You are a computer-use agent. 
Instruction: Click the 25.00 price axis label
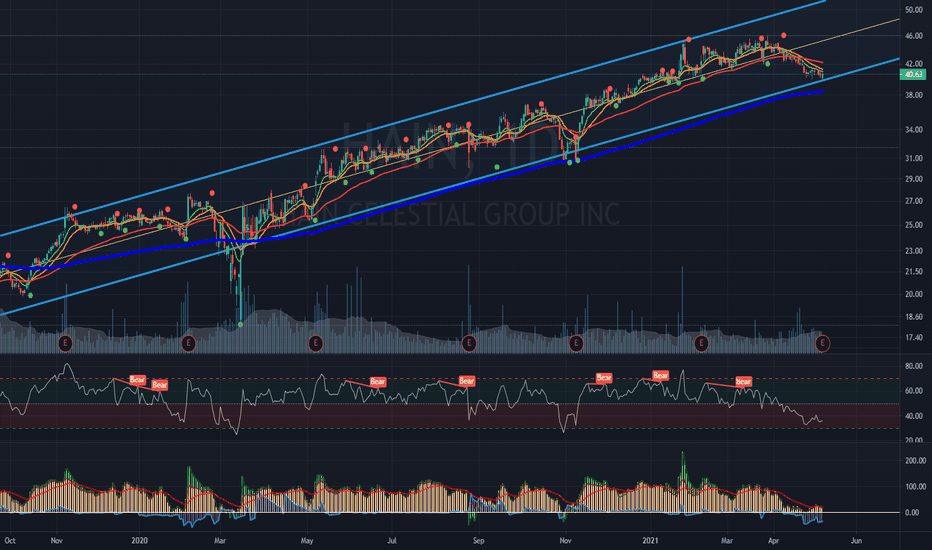point(913,225)
